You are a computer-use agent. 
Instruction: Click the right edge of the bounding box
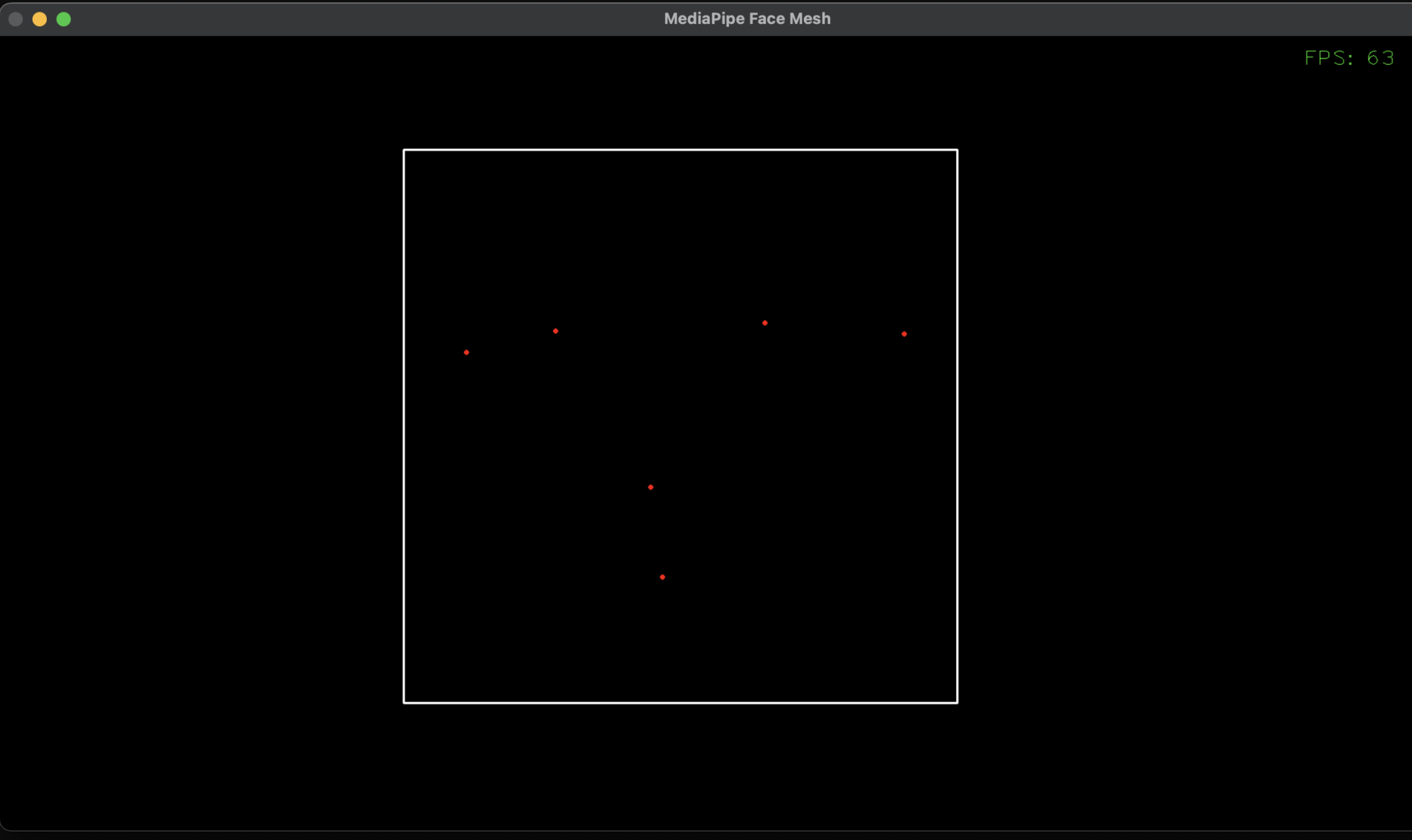pyautogui.click(x=957, y=426)
